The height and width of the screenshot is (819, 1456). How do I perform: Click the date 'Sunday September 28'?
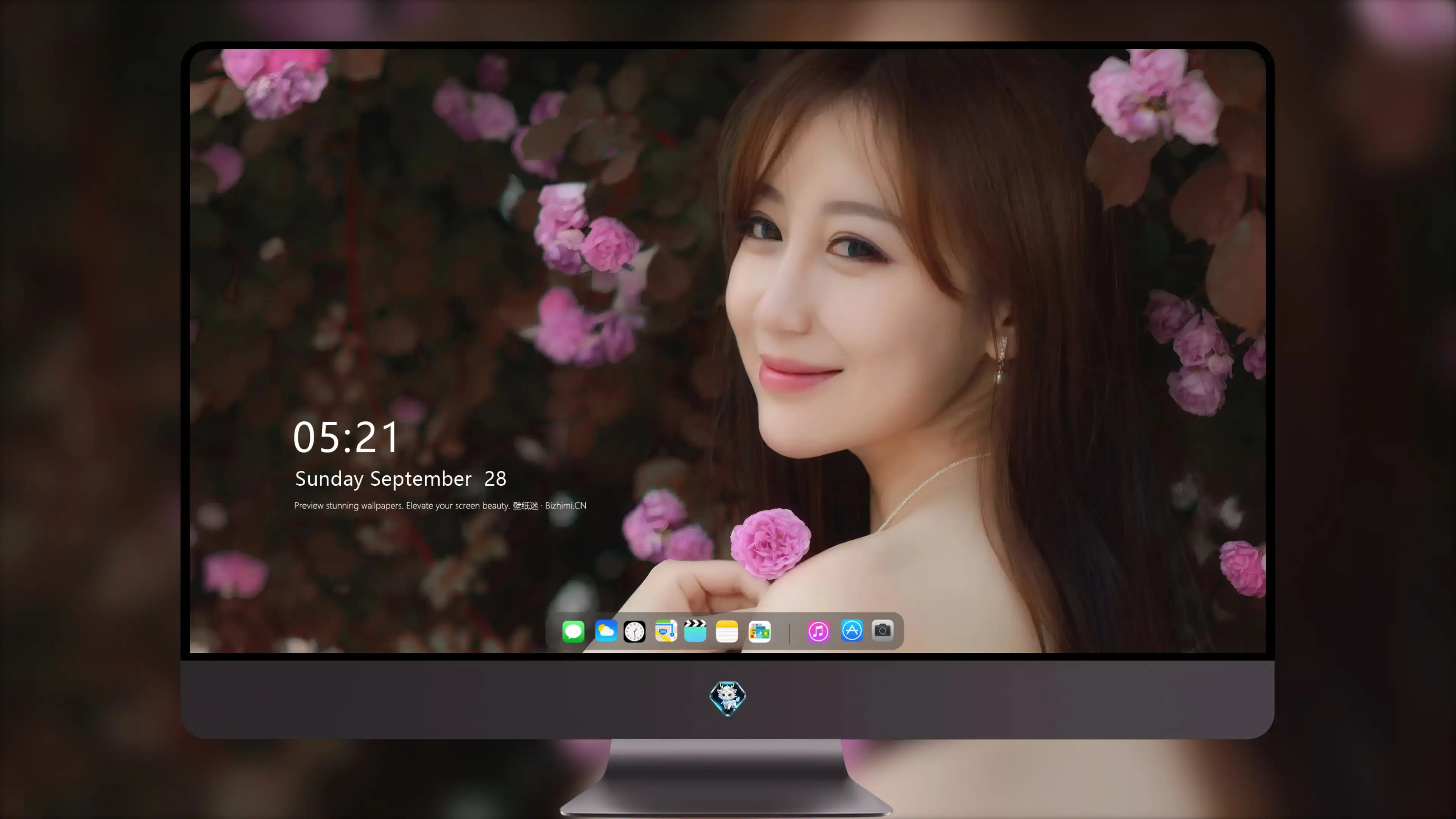401,479
